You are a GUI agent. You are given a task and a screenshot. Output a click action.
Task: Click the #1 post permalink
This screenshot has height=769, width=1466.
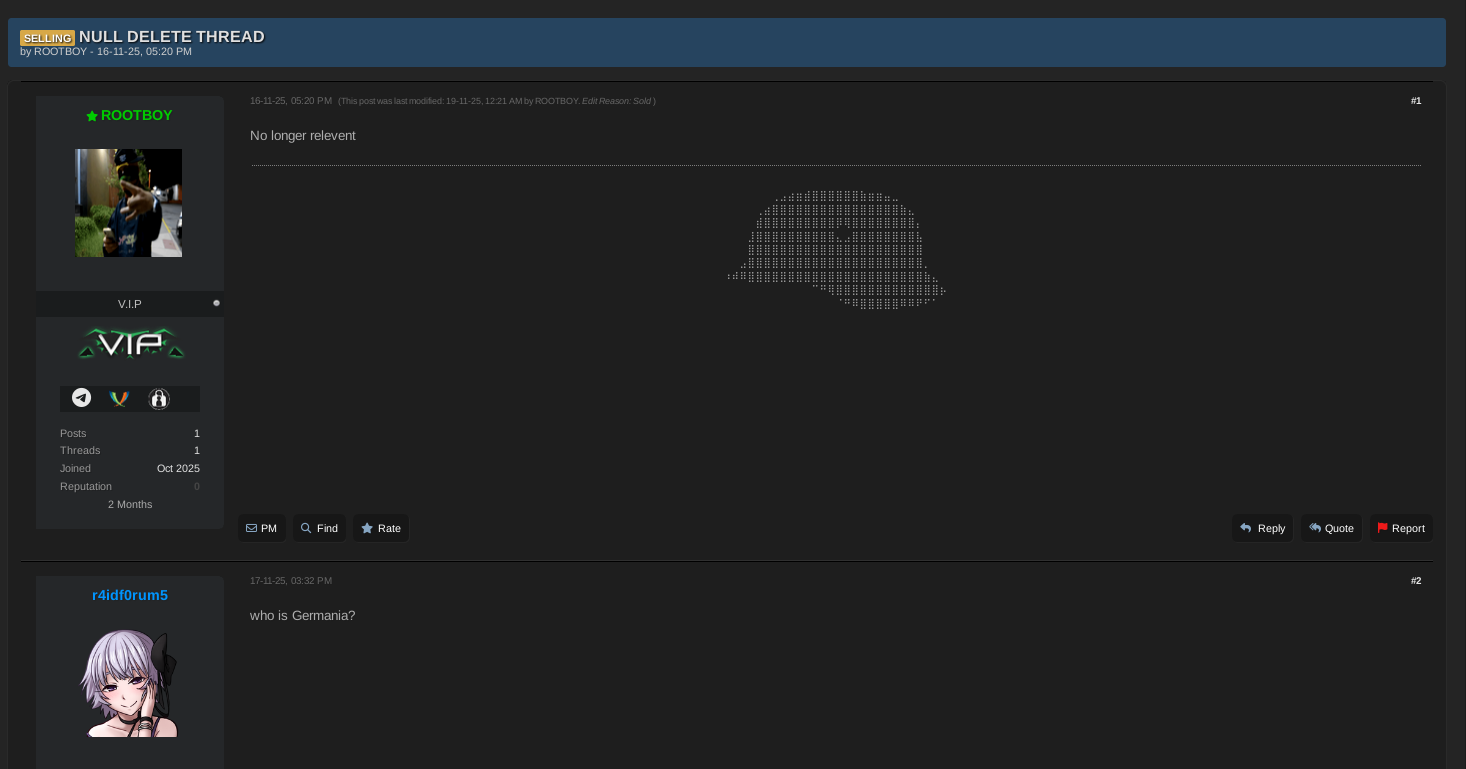(x=1416, y=100)
